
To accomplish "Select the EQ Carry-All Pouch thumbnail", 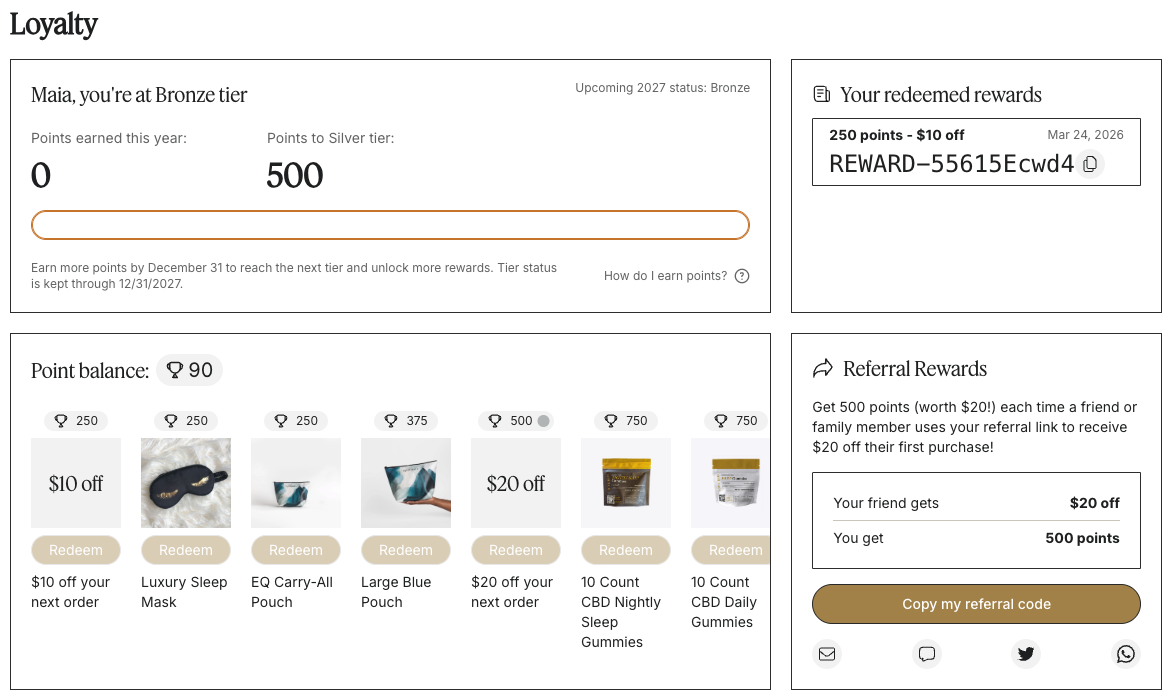I will (296, 483).
